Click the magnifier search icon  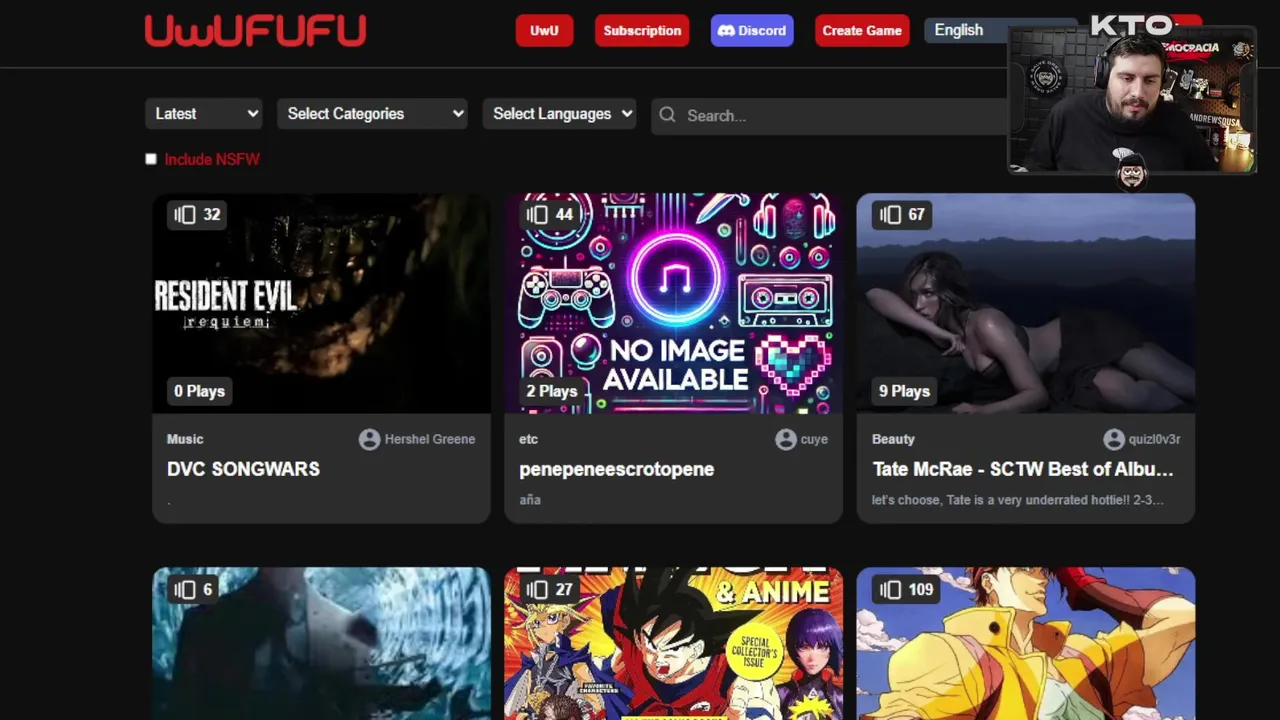[x=667, y=115]
